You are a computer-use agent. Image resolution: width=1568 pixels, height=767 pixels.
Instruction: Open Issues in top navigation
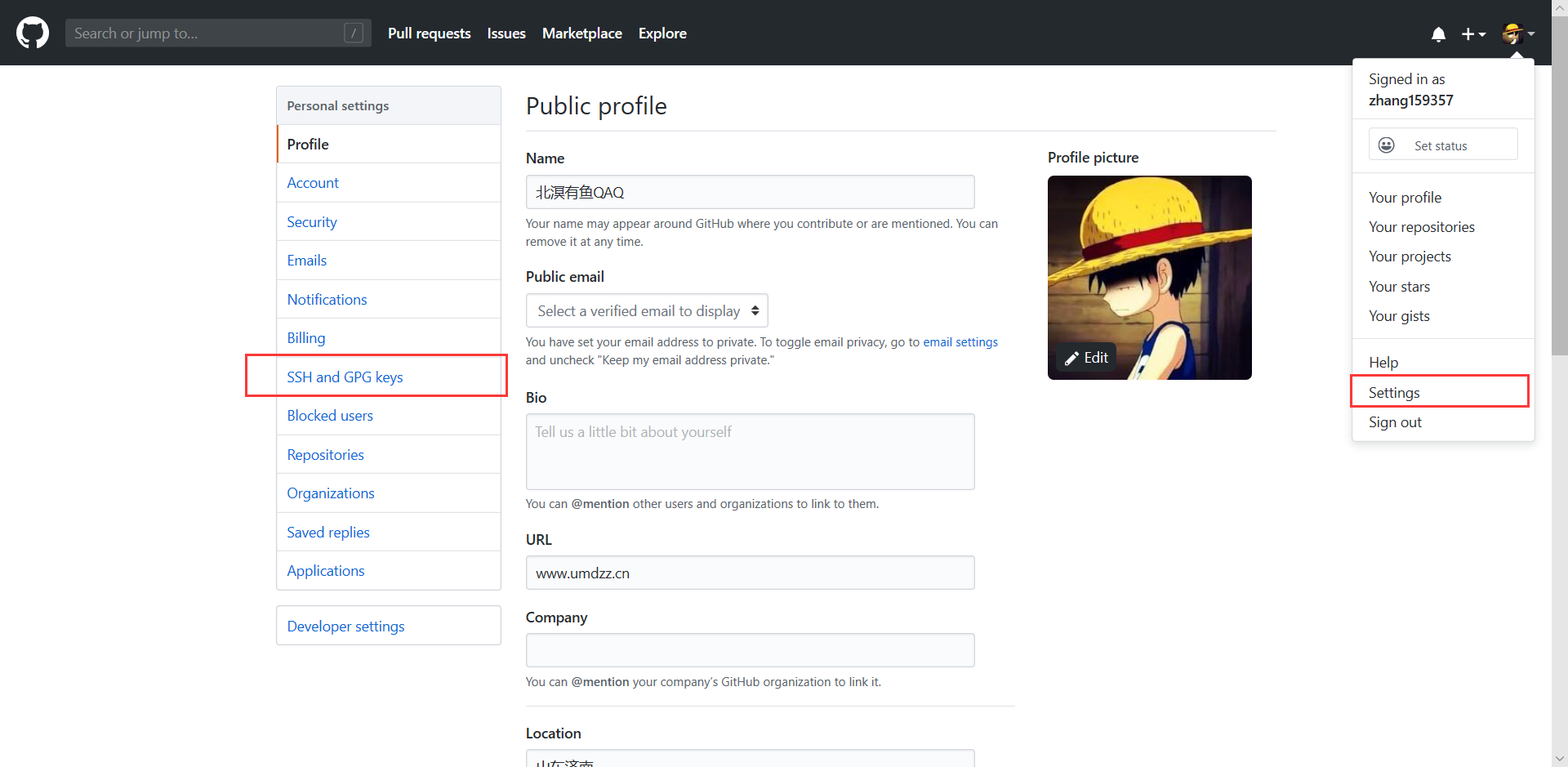coord(506,33)
